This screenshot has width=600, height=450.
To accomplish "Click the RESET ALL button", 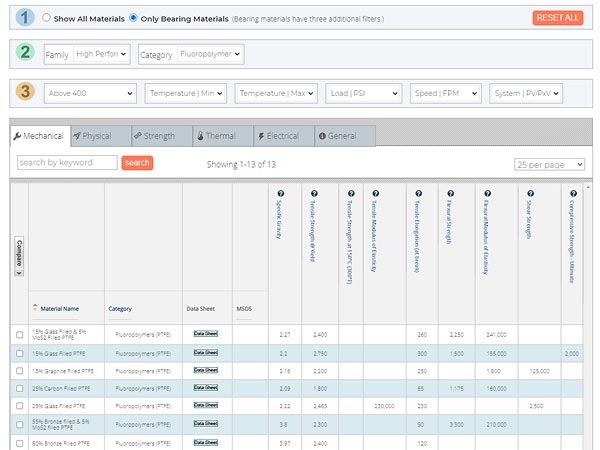I will [x=558, y=18].
